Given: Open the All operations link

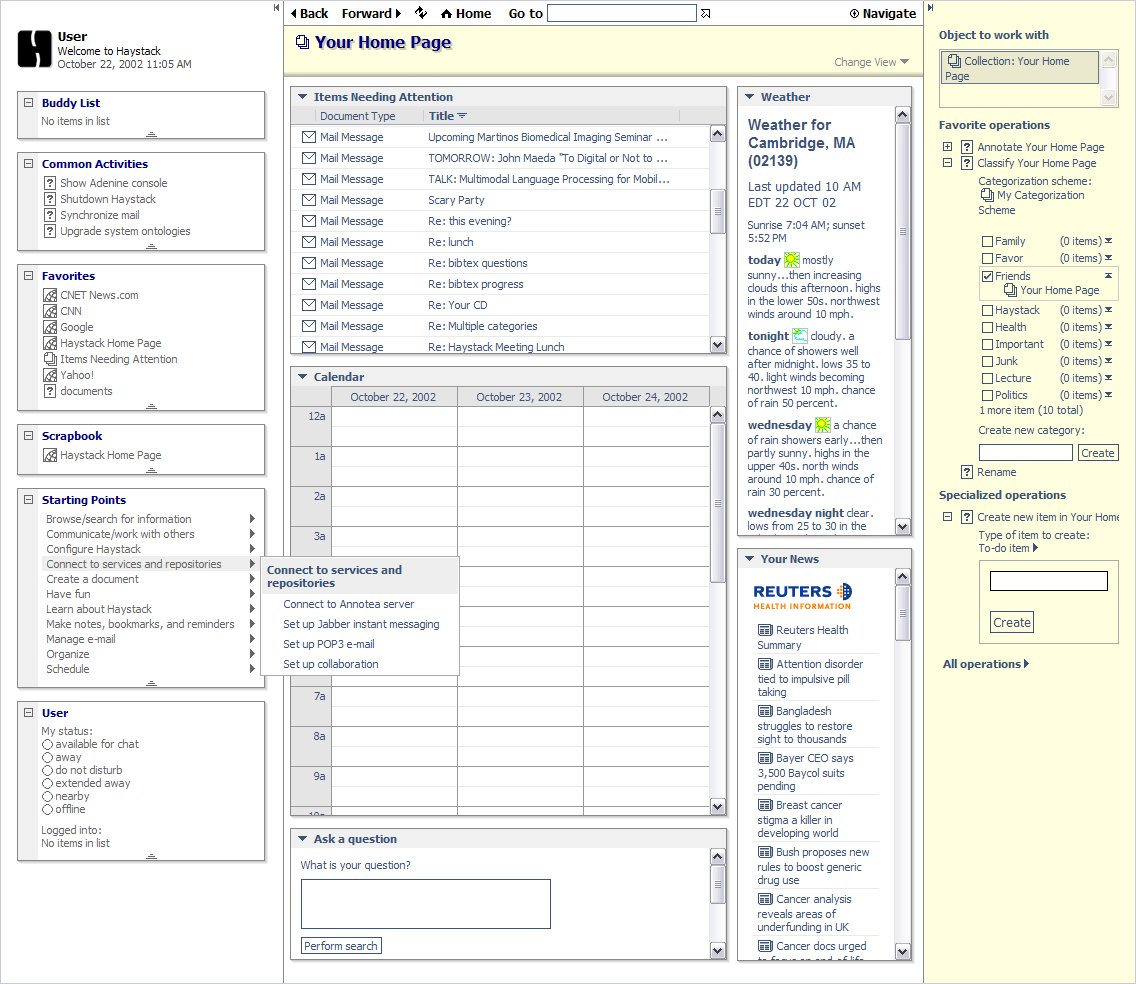Looking at the screenshot, I should [x=985, y=664].
